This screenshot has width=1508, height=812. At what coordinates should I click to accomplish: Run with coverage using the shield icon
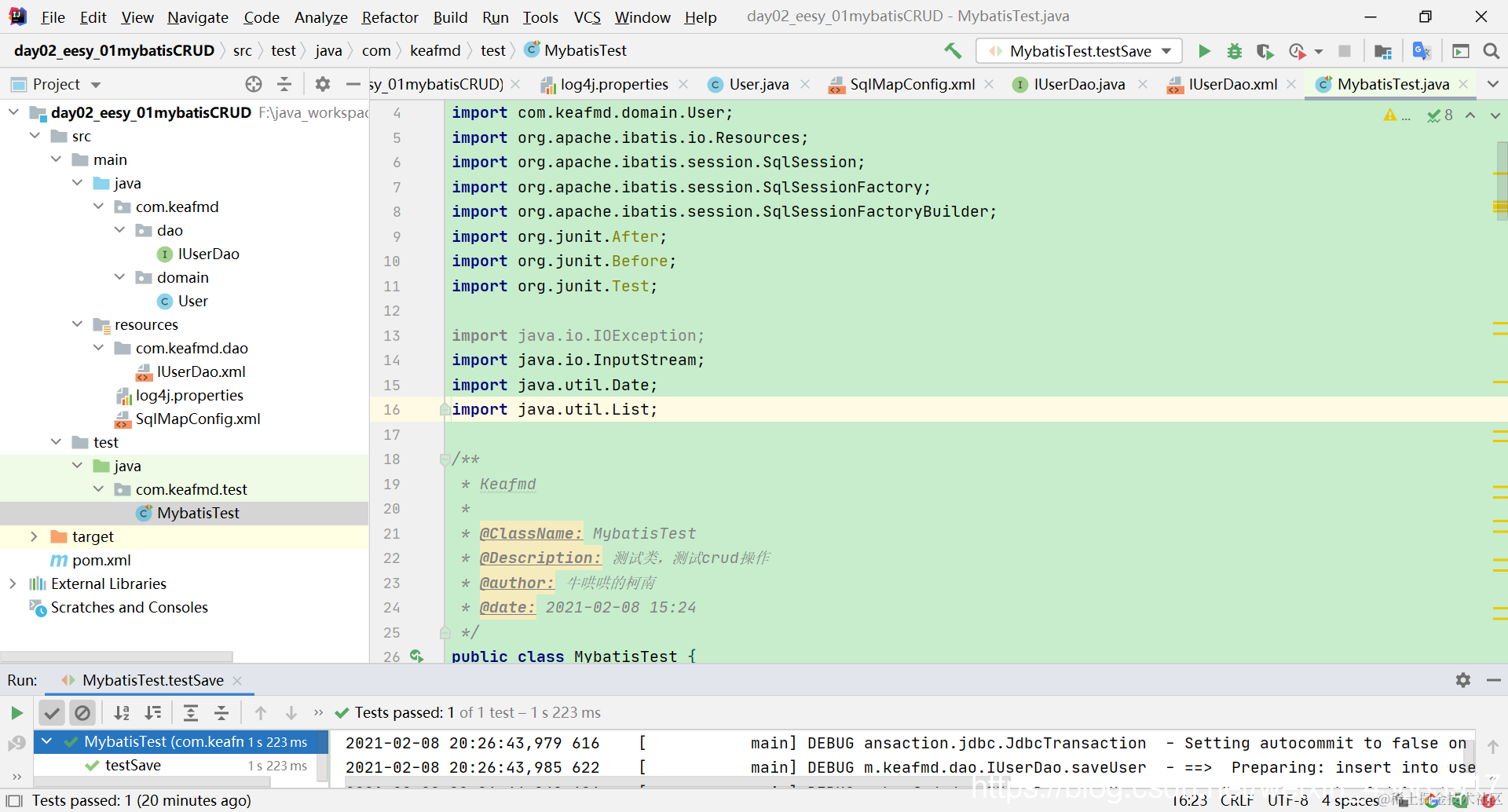[x=1265, y=51]
